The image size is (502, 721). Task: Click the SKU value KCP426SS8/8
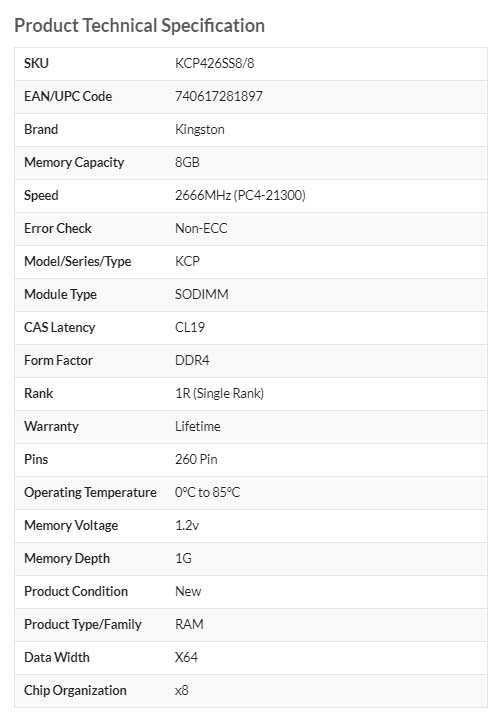(214, 63)
